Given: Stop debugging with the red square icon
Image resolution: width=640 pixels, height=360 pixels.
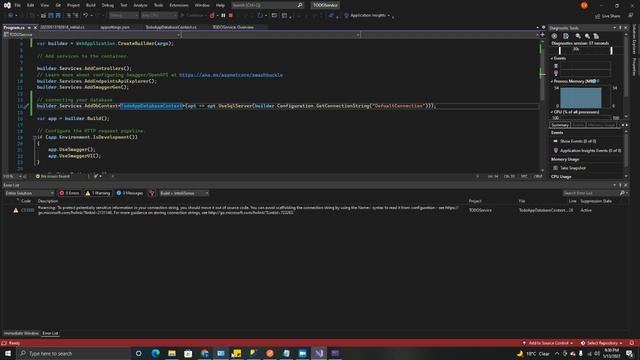Looking at the screenshot, I should tap(231, 16).
